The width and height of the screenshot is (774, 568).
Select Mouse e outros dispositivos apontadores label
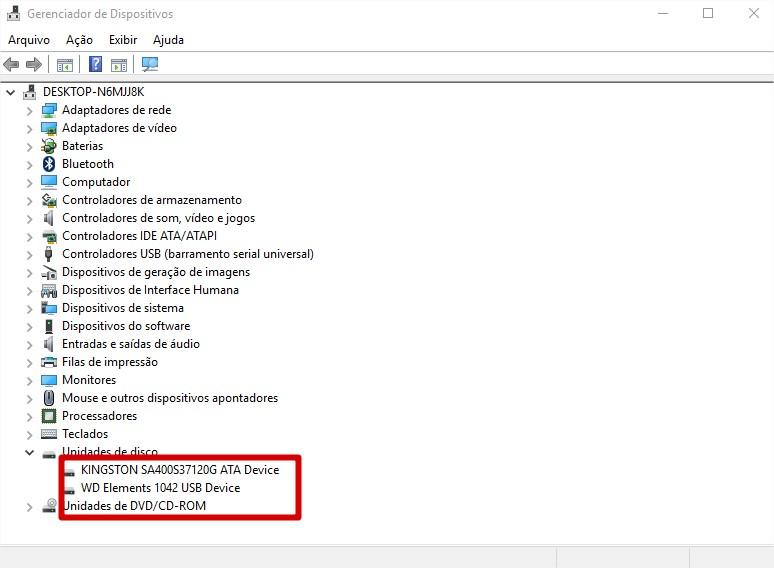pyautogui.click(x=170, y=398)
